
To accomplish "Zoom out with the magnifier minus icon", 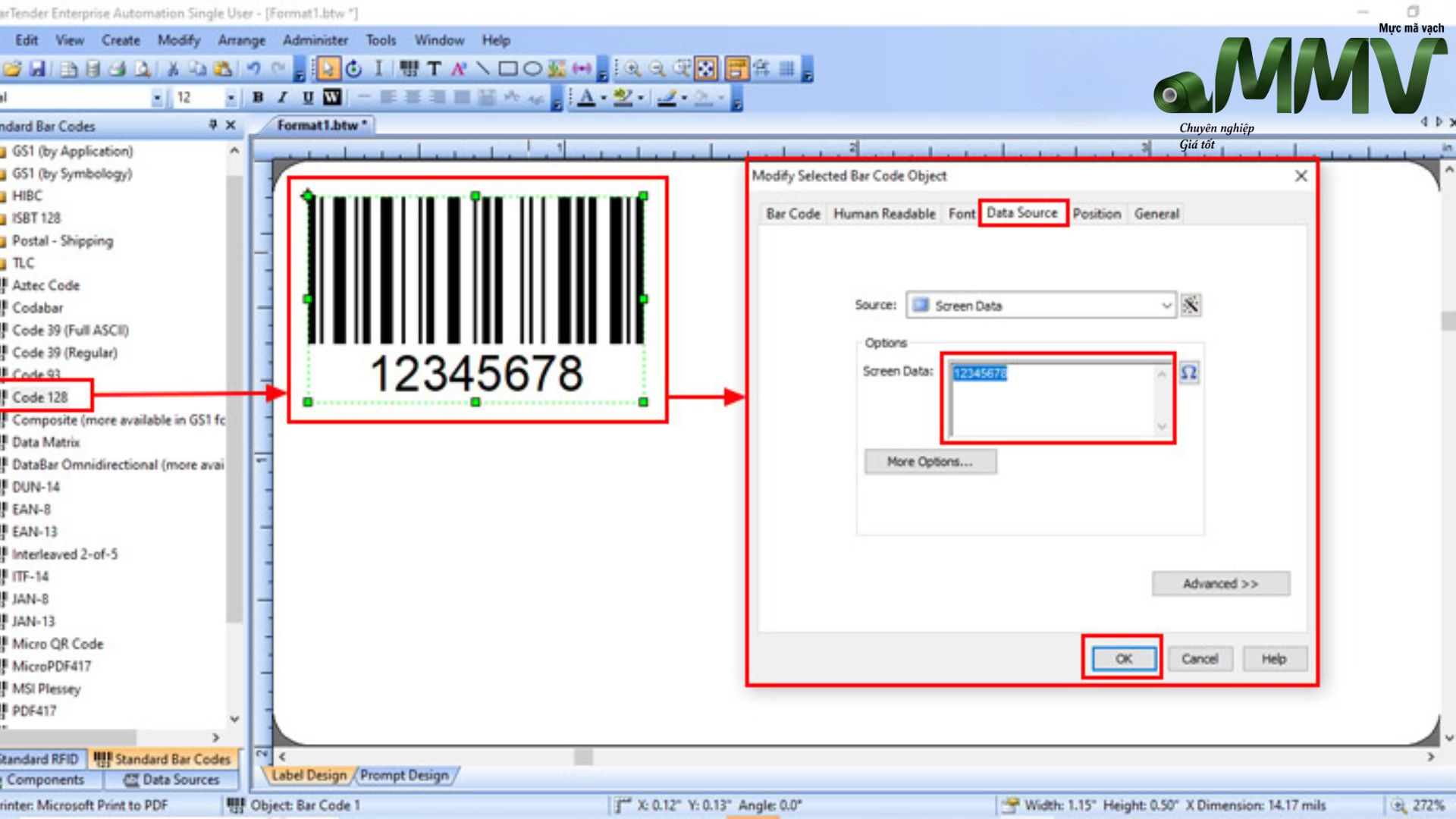I will pyautogui.click(x=657, y=69).
